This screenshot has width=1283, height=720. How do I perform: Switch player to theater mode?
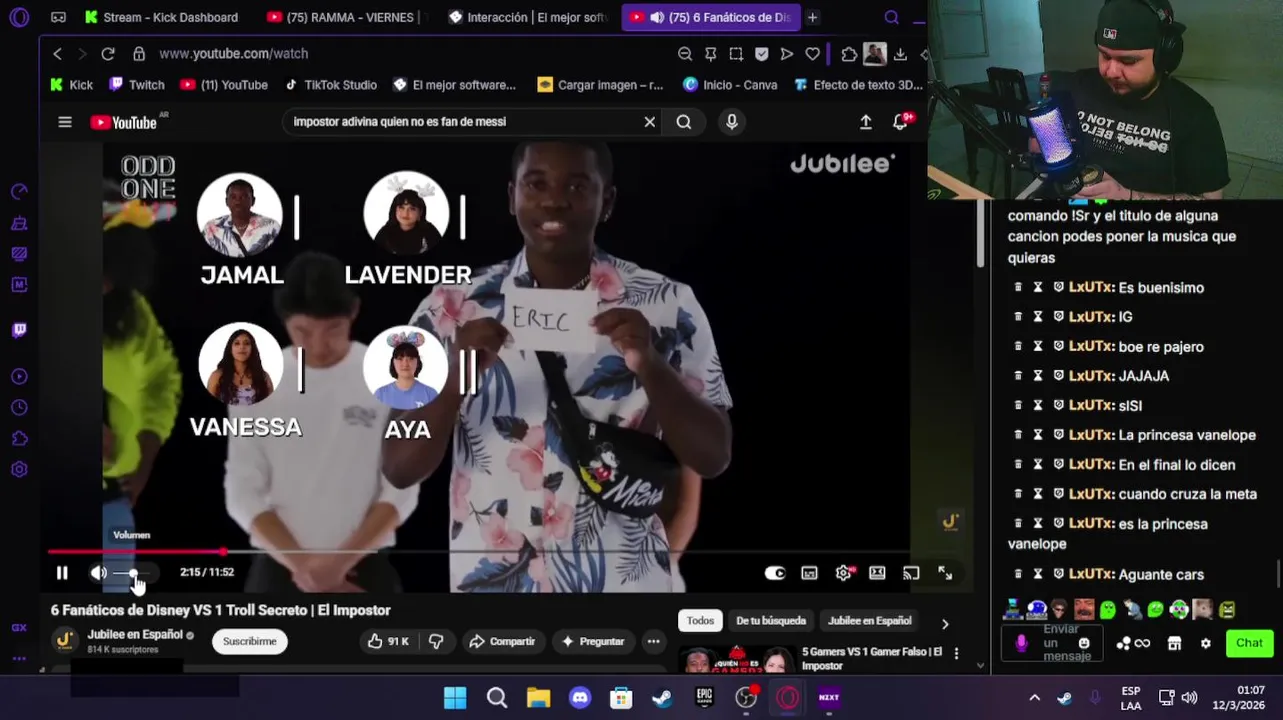[x=877, y=573]
